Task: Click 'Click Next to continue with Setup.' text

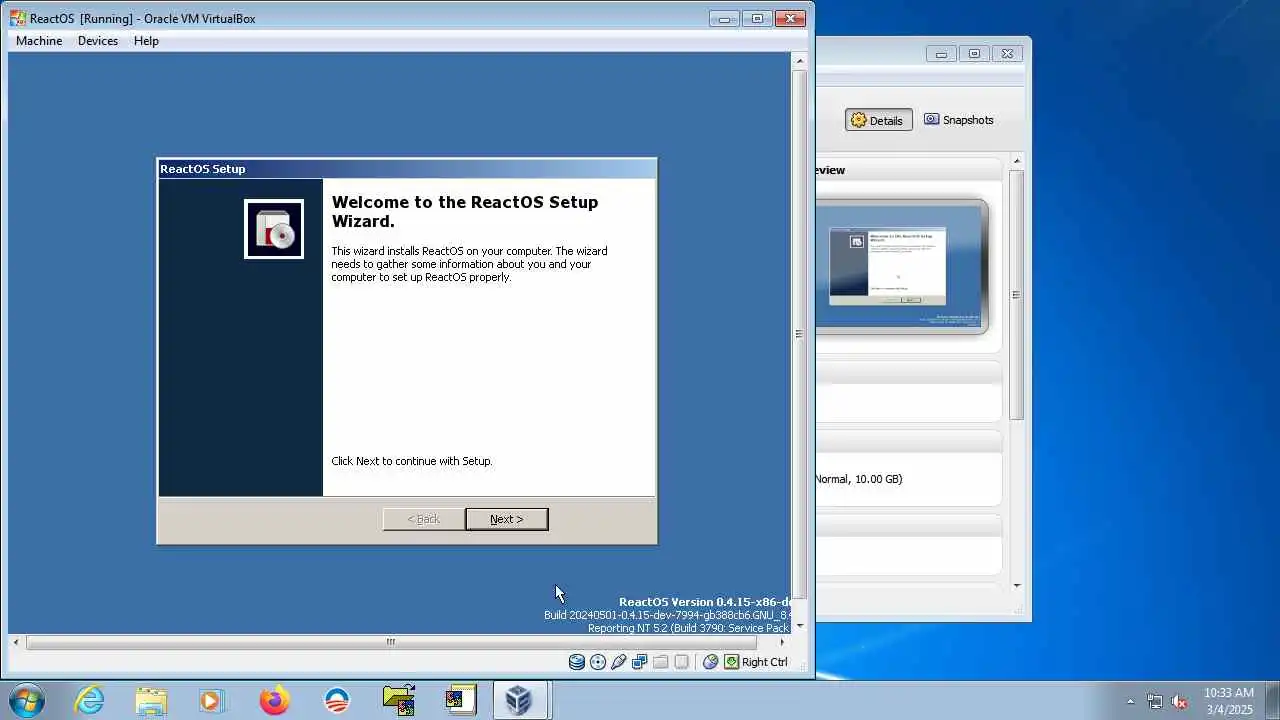Action: coord(412,461)
